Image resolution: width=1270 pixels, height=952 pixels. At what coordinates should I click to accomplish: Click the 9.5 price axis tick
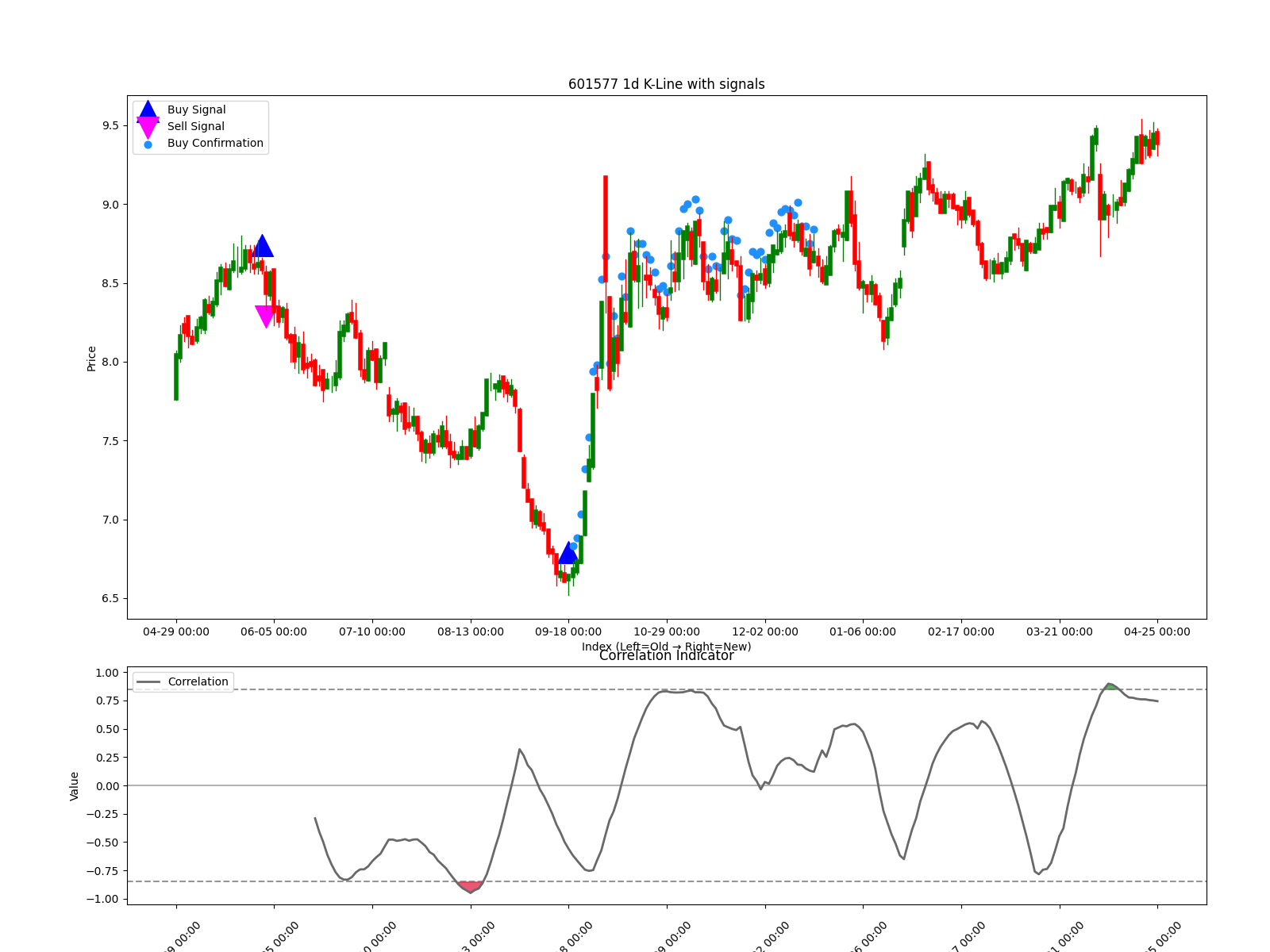[110, 126]
